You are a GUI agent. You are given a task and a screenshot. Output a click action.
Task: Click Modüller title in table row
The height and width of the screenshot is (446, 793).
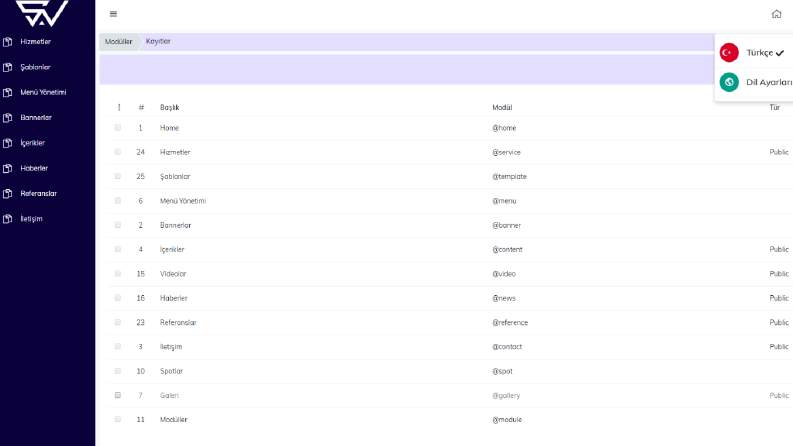(x=173, y=420)
